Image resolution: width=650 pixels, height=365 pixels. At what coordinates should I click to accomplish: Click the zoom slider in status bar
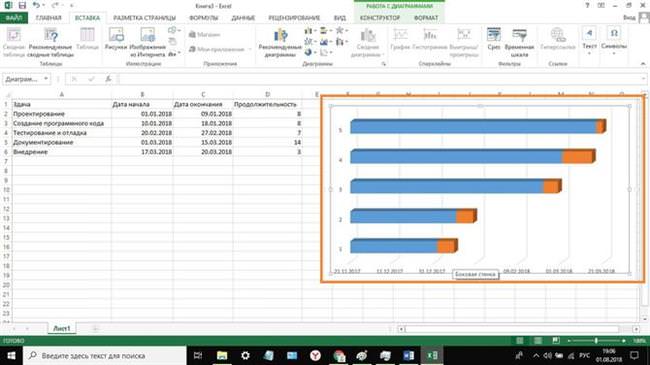pos(596,341)
